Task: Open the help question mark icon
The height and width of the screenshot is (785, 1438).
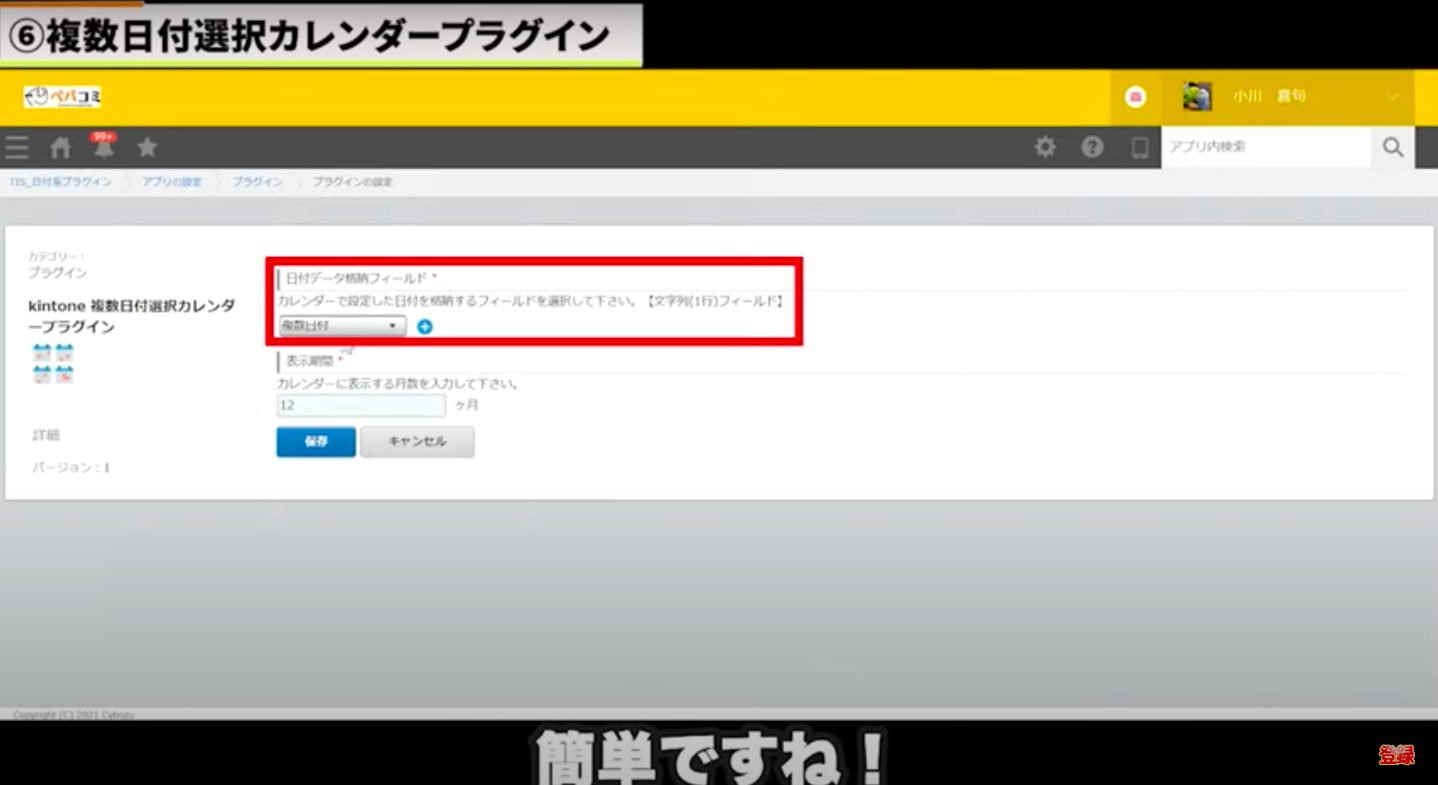Action: coord(1092,147)
